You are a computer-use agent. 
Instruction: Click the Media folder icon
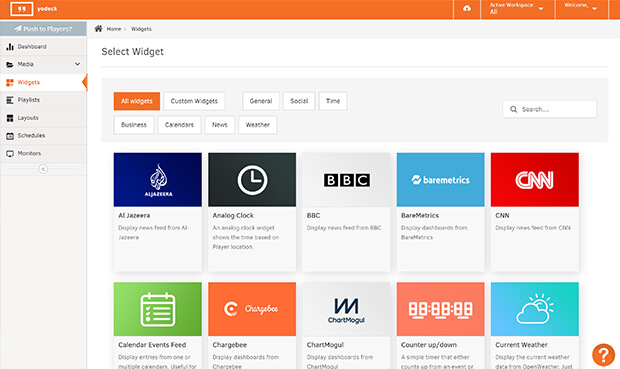tap(10, 64)
